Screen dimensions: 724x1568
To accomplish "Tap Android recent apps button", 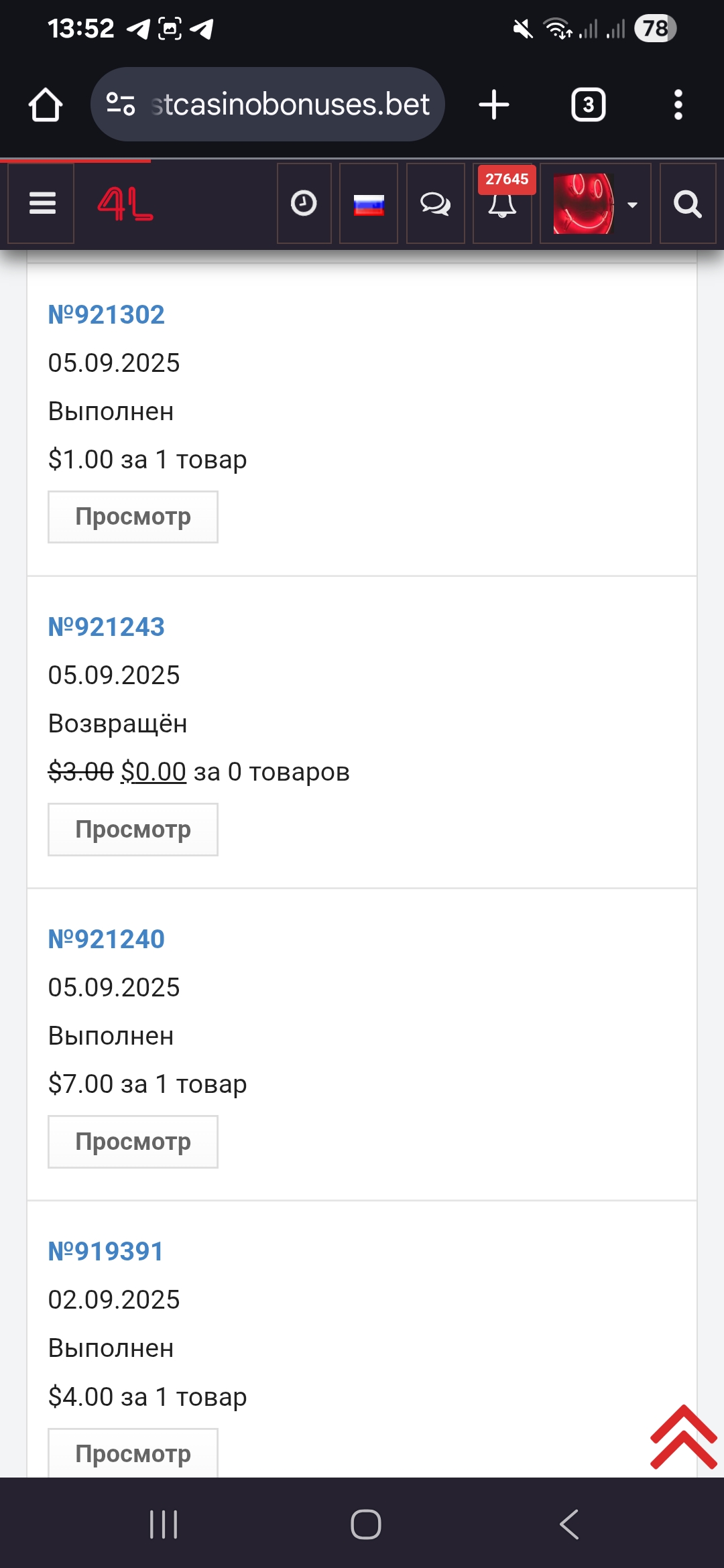I will coord(164,1524).
